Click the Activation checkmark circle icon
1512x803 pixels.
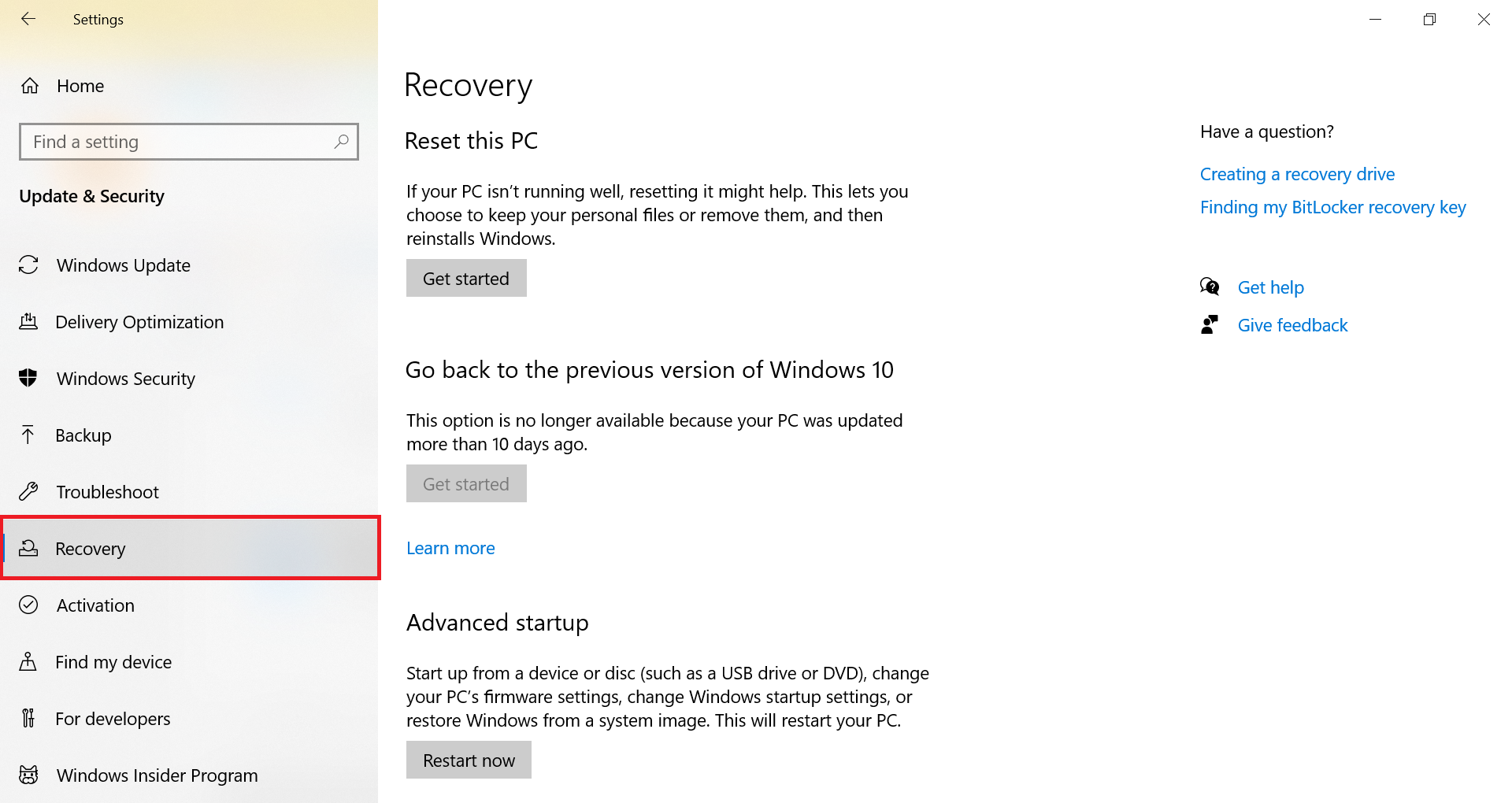coord(28,605)
